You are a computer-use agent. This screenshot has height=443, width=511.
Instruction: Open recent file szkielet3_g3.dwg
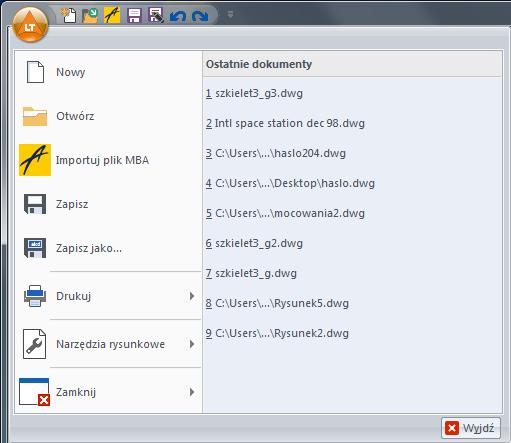254,93
